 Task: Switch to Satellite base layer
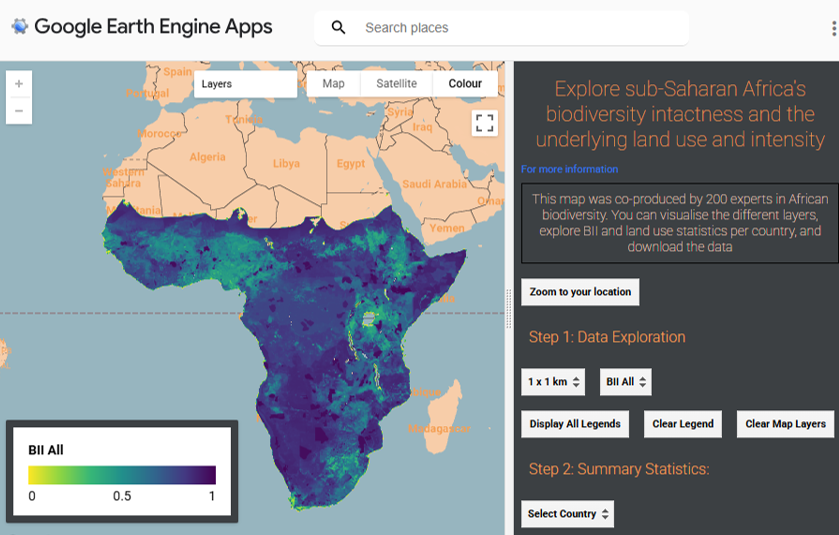[396, 84]
